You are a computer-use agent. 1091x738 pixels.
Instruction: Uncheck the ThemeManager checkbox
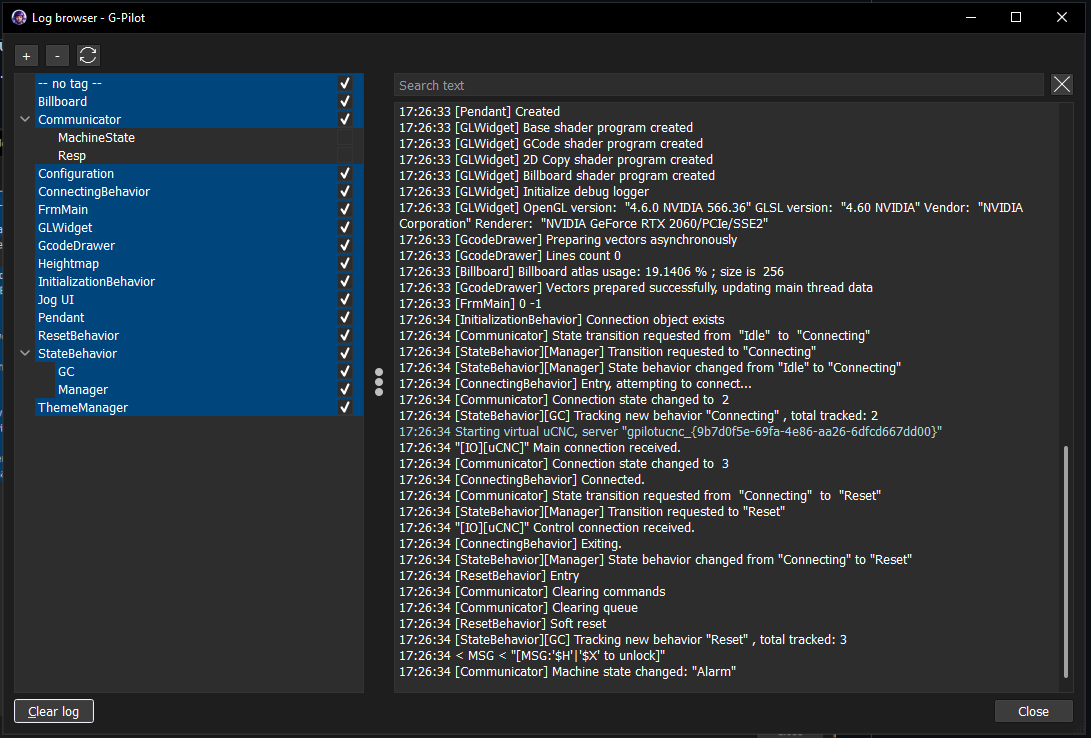coord(345,407)
